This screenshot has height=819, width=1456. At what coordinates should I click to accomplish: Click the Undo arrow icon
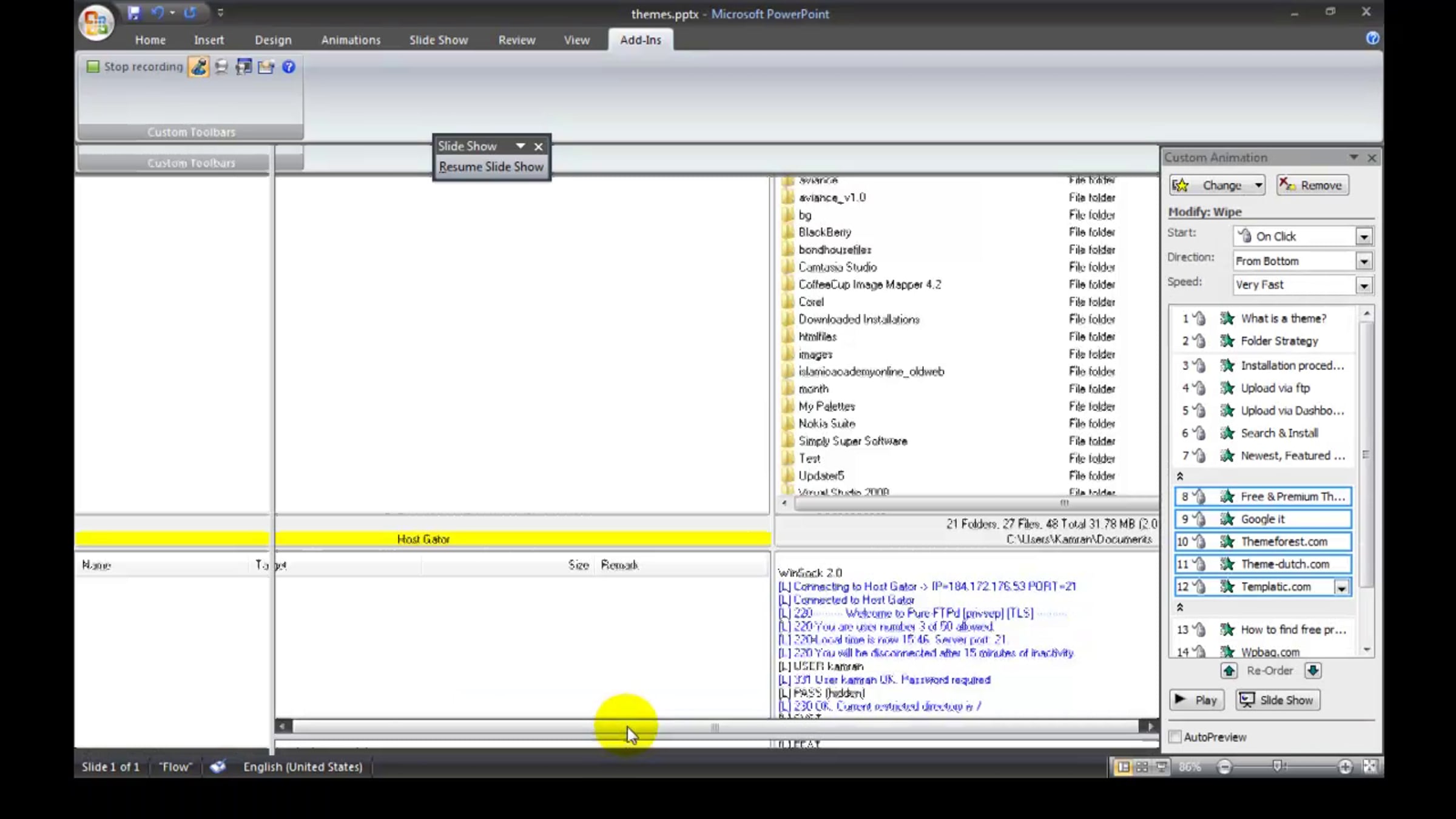[157, 12]
